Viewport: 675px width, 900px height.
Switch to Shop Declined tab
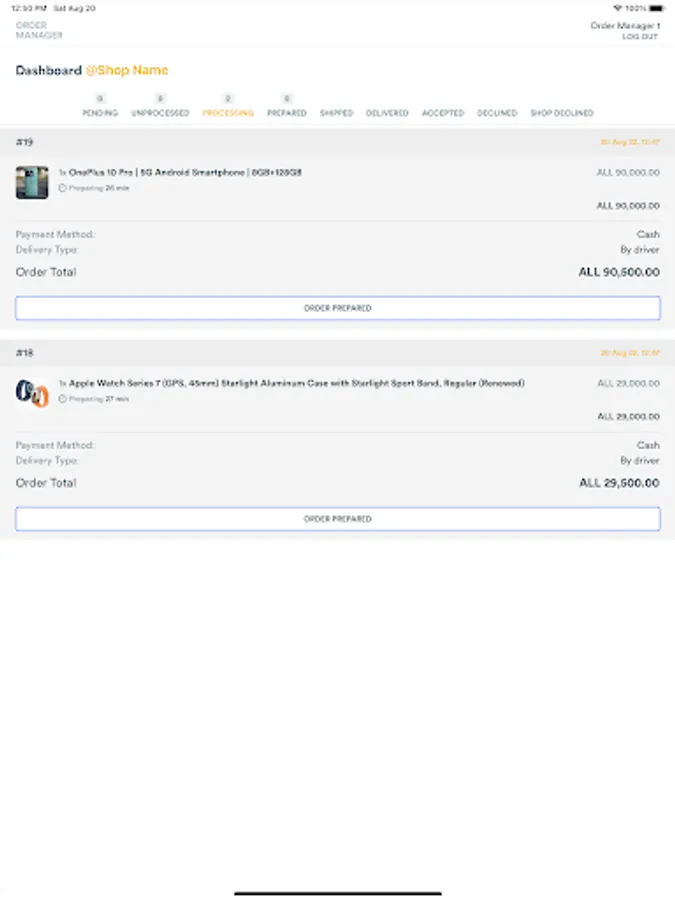coord(561,113)
